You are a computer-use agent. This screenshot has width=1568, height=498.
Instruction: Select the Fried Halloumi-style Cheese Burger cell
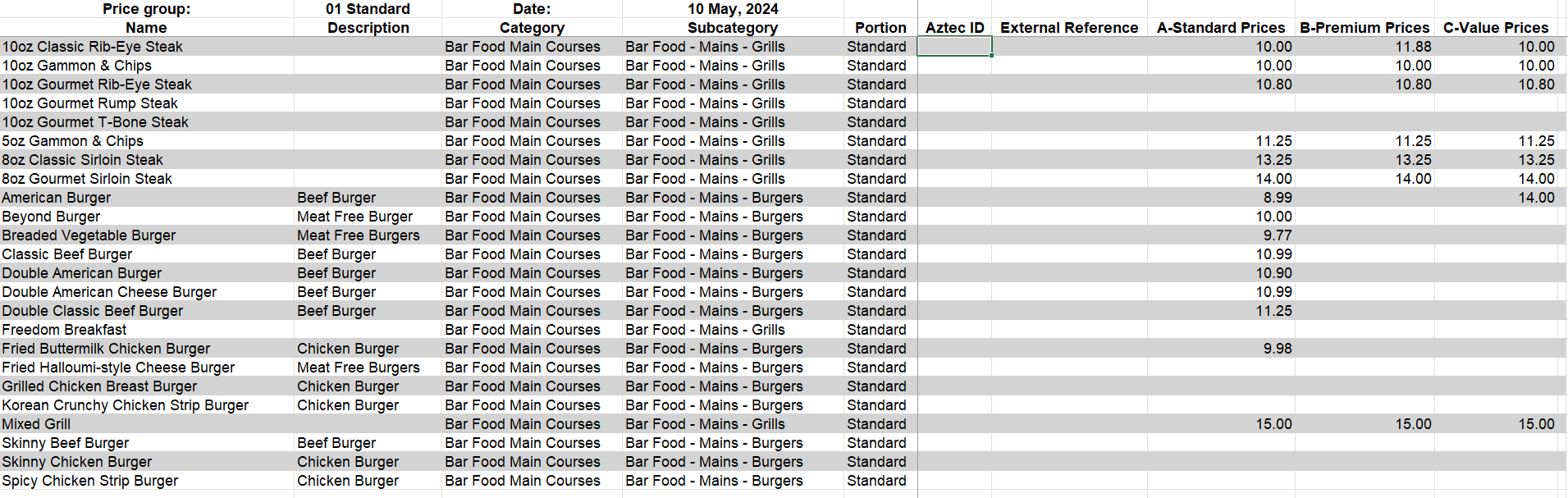(x=118, y=368)
